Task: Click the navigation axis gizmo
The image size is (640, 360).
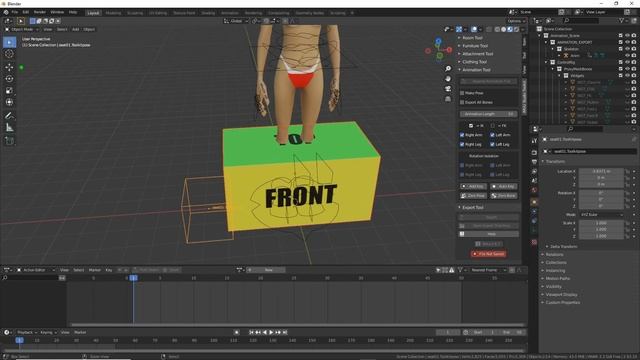Action: 438,50
